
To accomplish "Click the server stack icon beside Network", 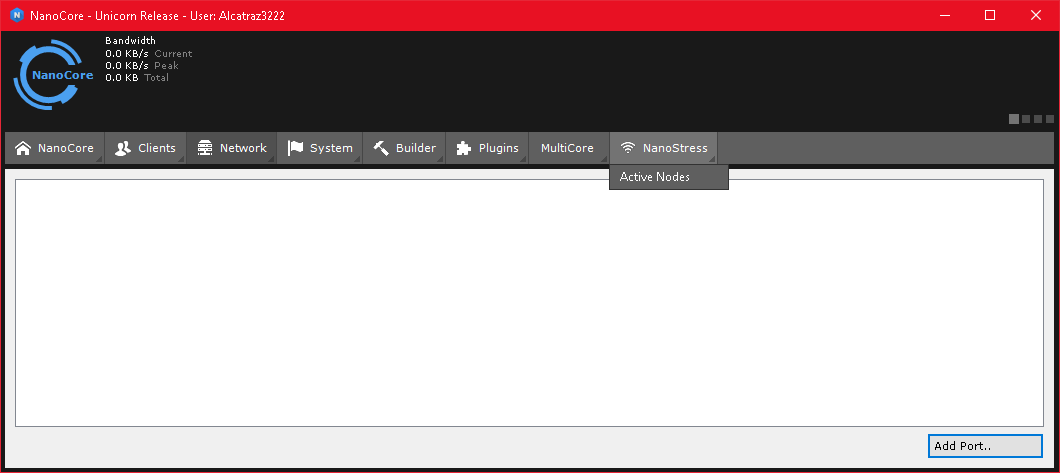I will [205, 148].
